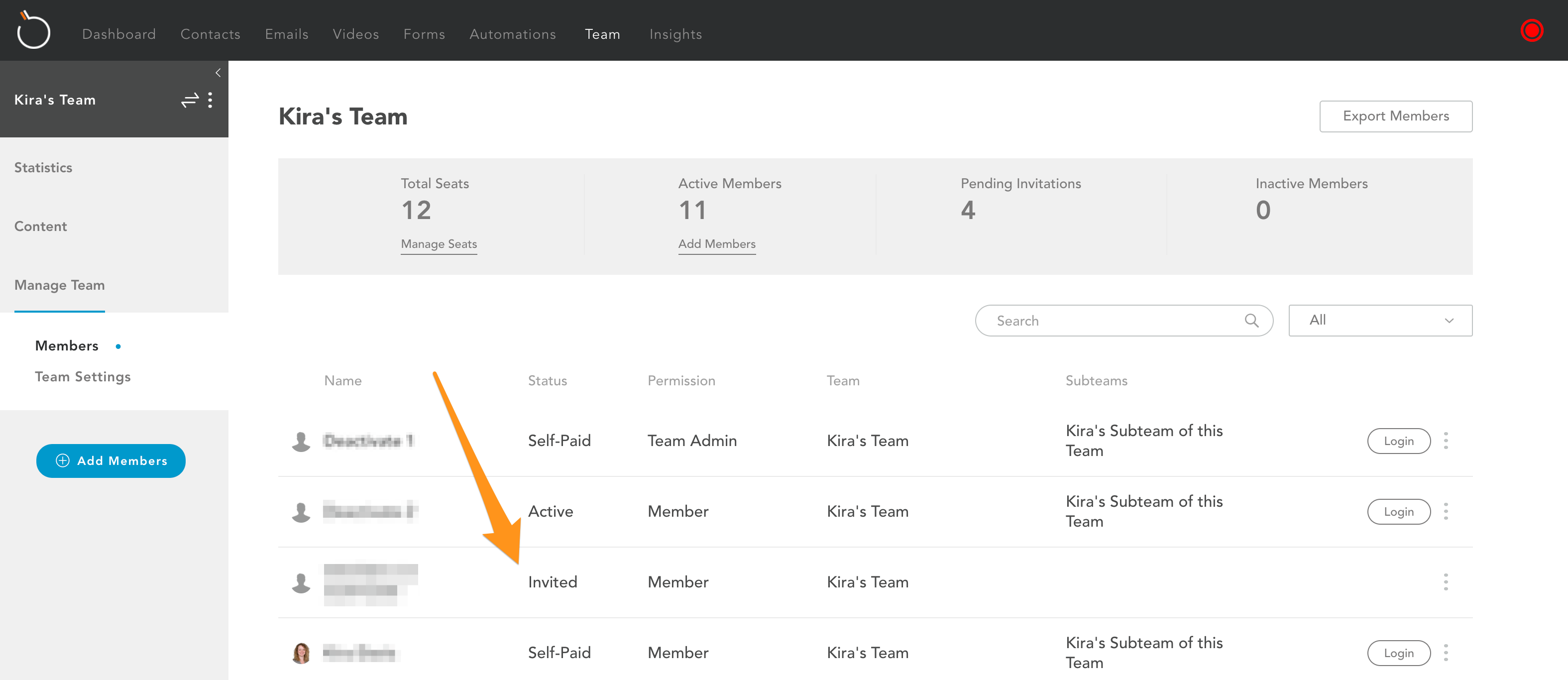
Task: Click the blurred name in Invited row
Action: [x=370, y=583]
